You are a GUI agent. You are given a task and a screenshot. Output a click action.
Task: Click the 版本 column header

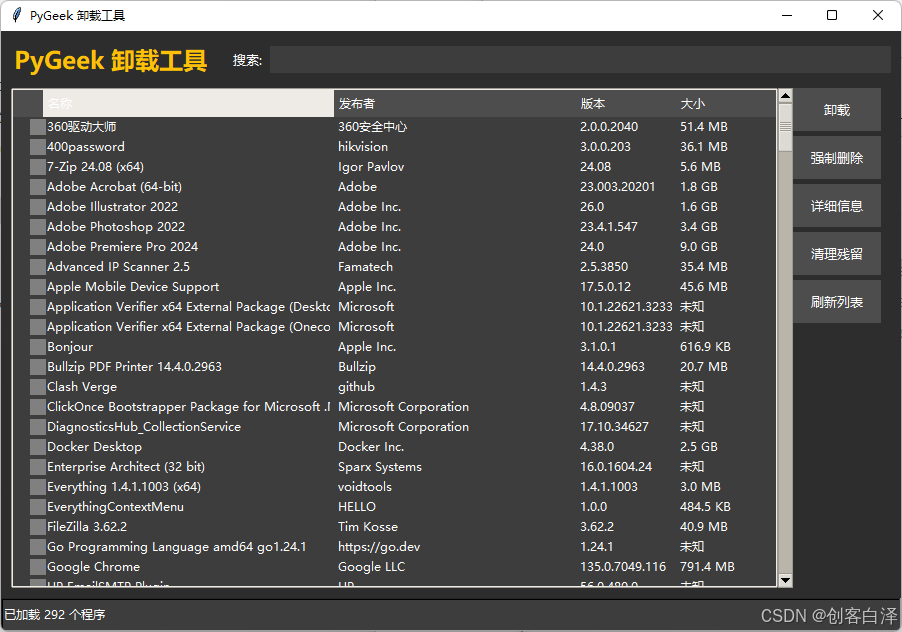625,104
